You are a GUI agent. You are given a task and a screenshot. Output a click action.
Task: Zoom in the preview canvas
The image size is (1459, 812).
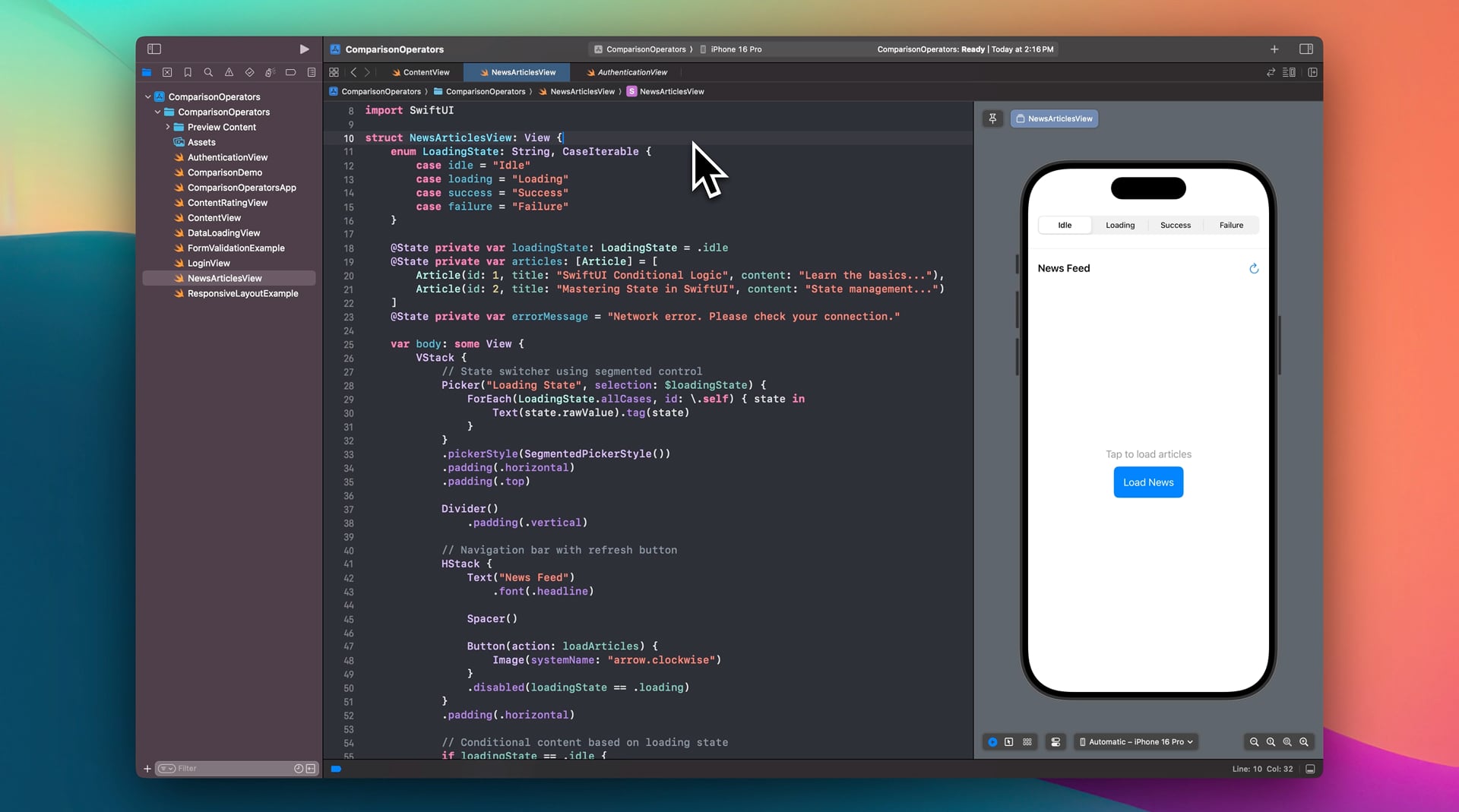[x=1304, y=742]
